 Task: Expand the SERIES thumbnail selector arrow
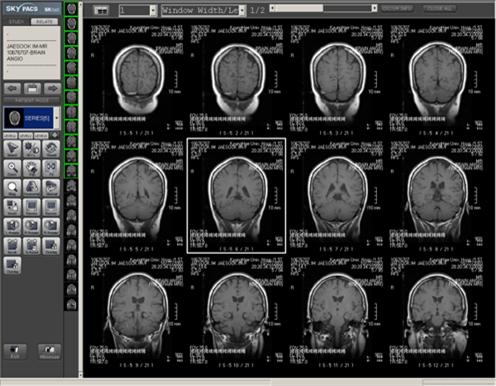pos(57,118)
